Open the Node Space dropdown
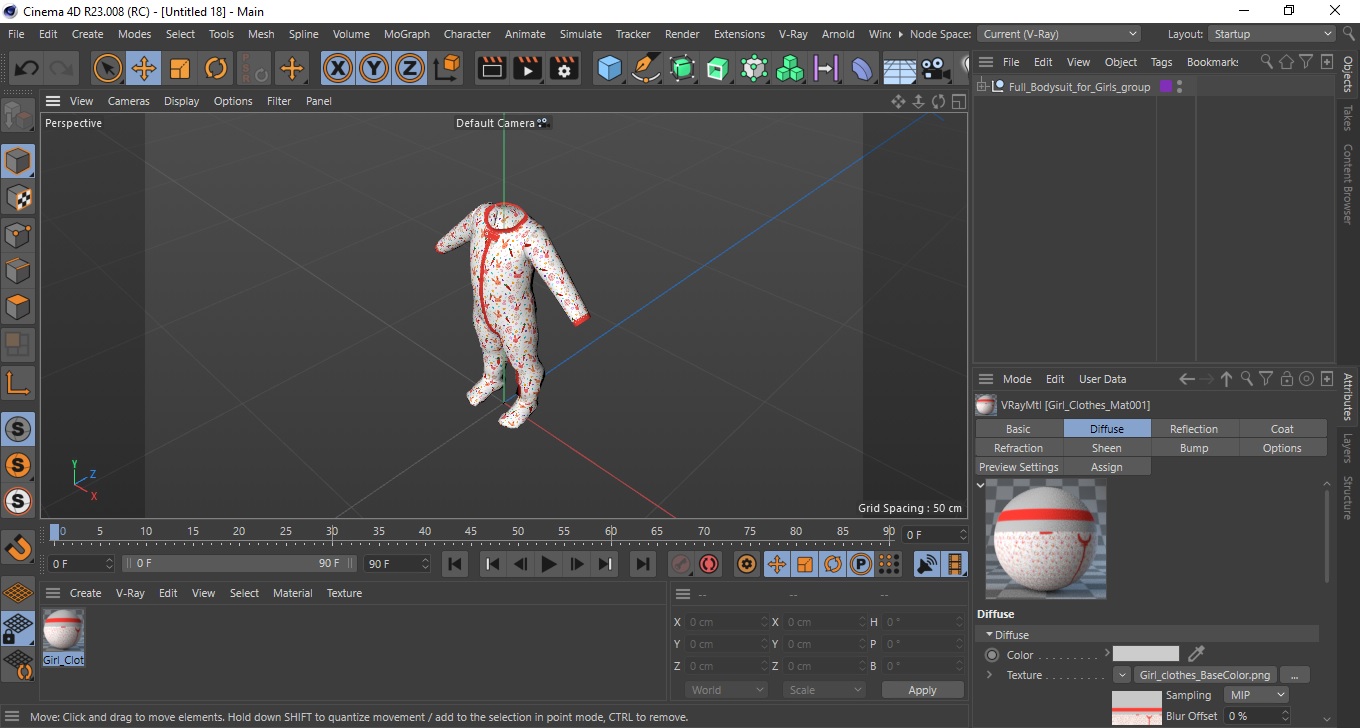The height and width of the screenshot is (728, 1360). tap(1058, 34)
